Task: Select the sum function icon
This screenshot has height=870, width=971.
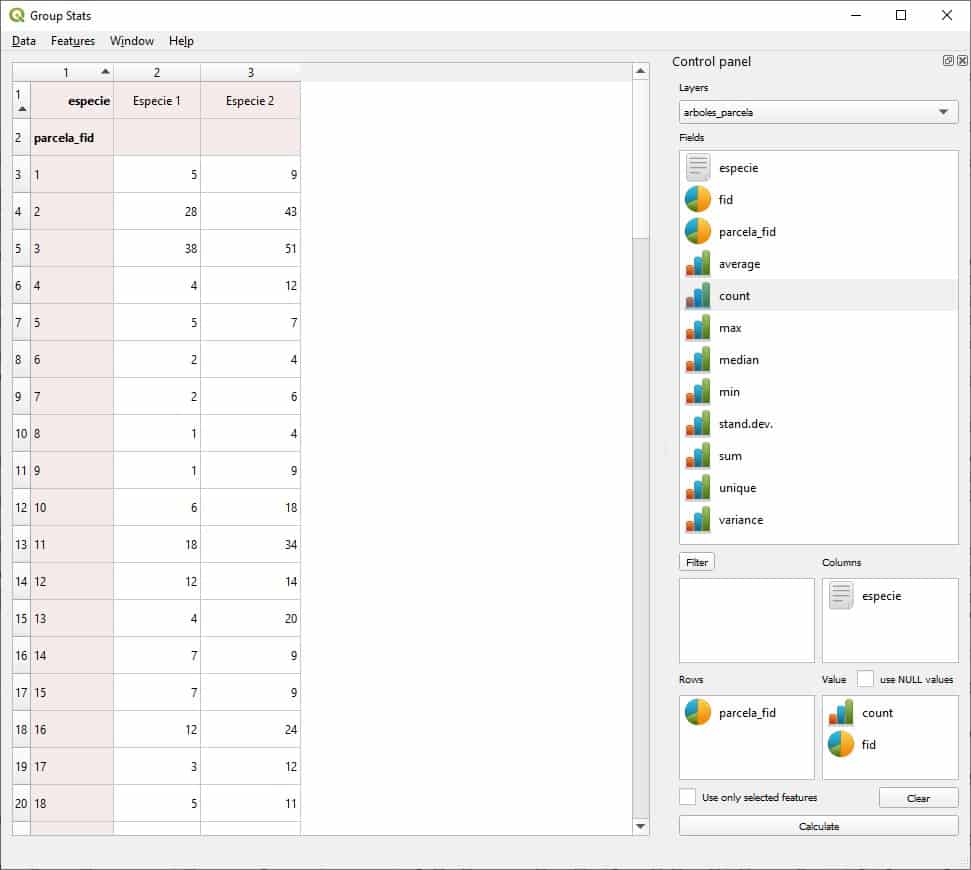Action: (x=698, y=456)
